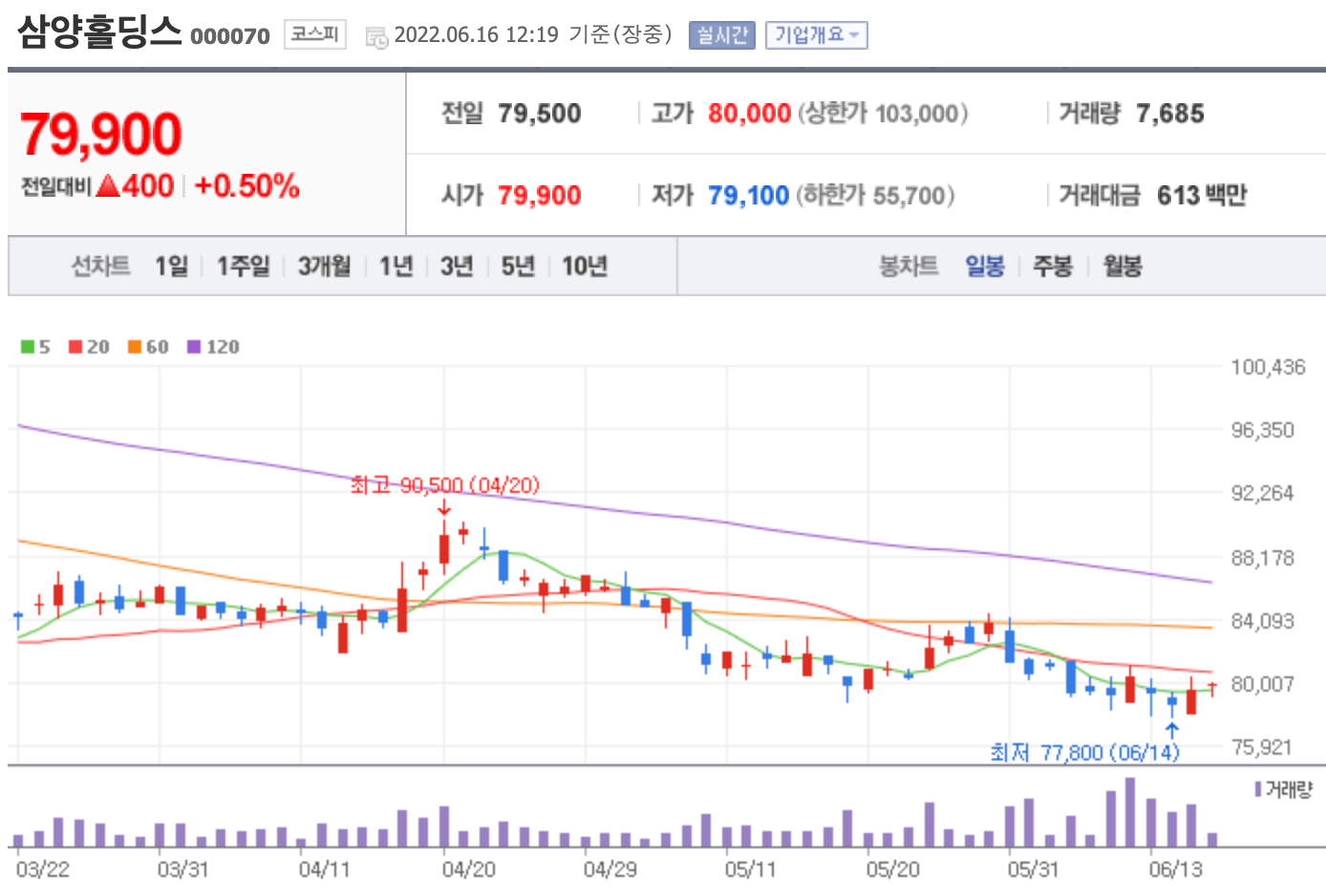This screenshot has width=1326, height=896.
Task: Click the calendar icon beside the date
Action: point(377,38)
